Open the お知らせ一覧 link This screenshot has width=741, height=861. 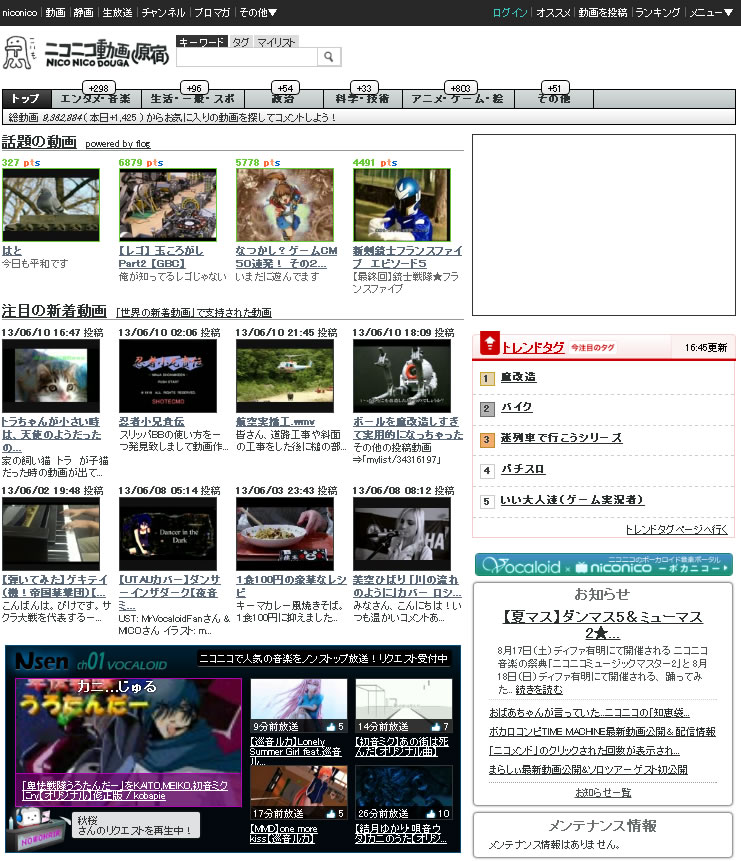point(603,793)
